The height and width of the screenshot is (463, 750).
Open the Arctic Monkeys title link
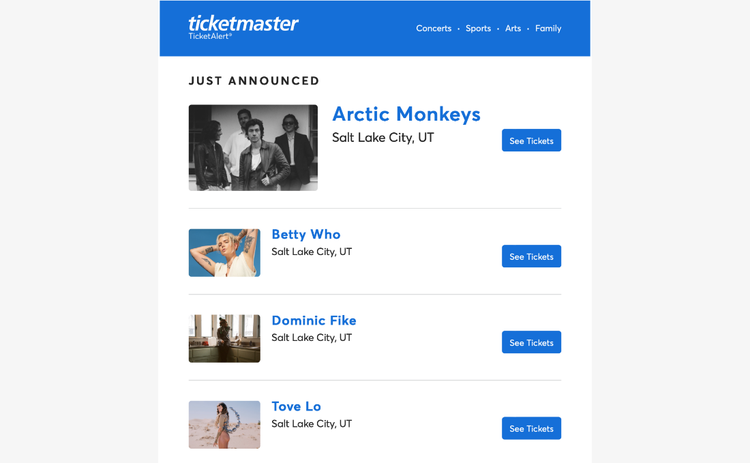point(406,114)
